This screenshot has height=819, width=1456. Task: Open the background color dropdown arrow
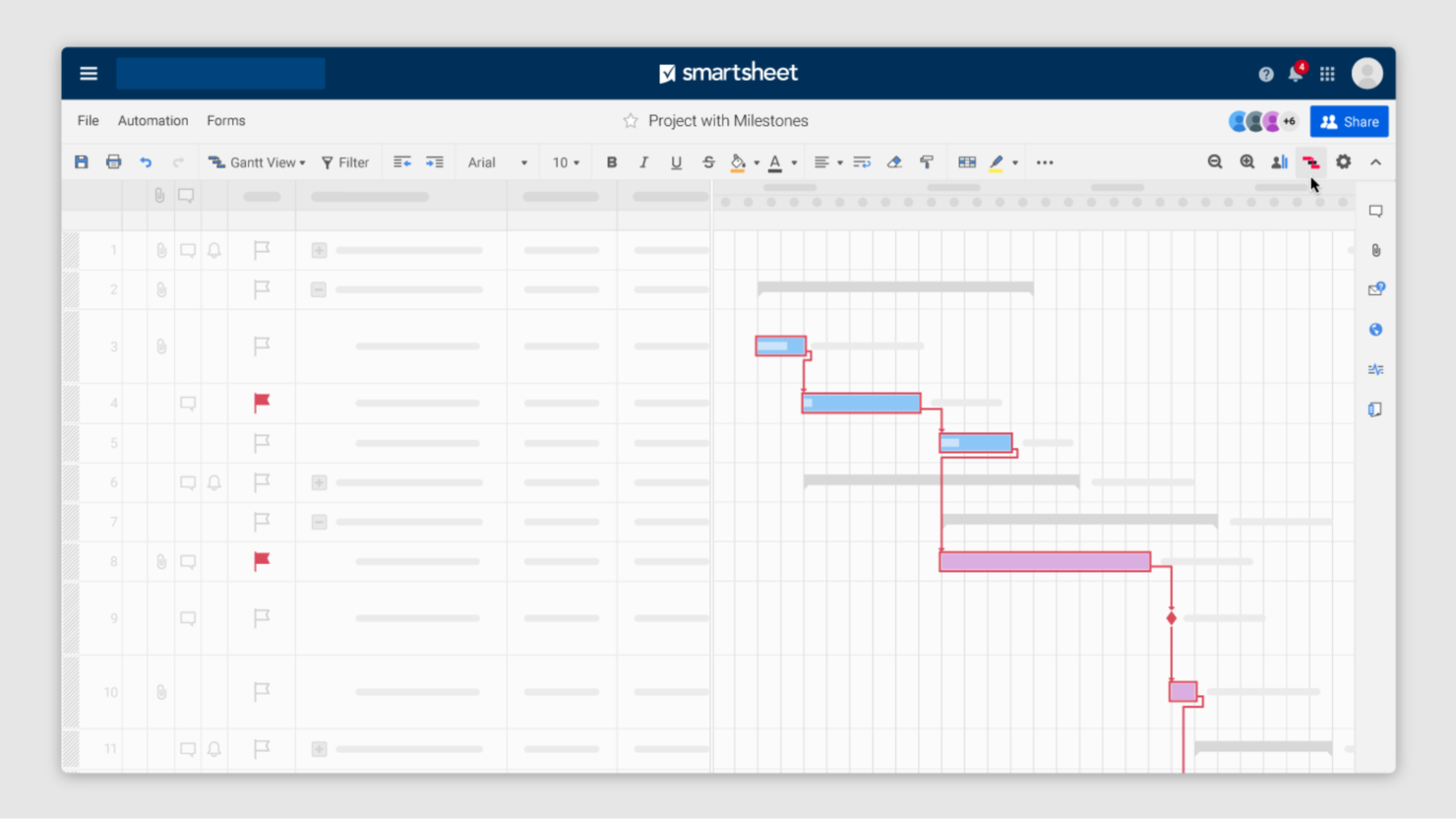[756, 163]
